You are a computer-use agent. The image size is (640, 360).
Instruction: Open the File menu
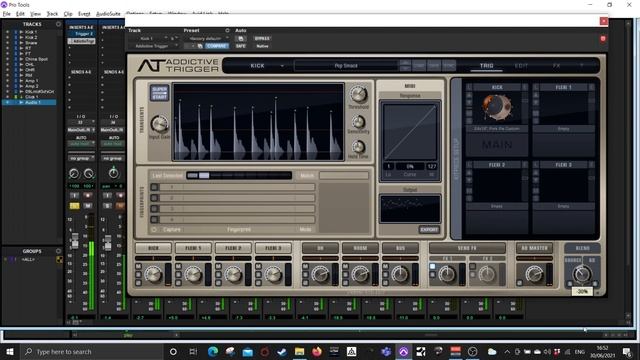(x=7, y=14)
